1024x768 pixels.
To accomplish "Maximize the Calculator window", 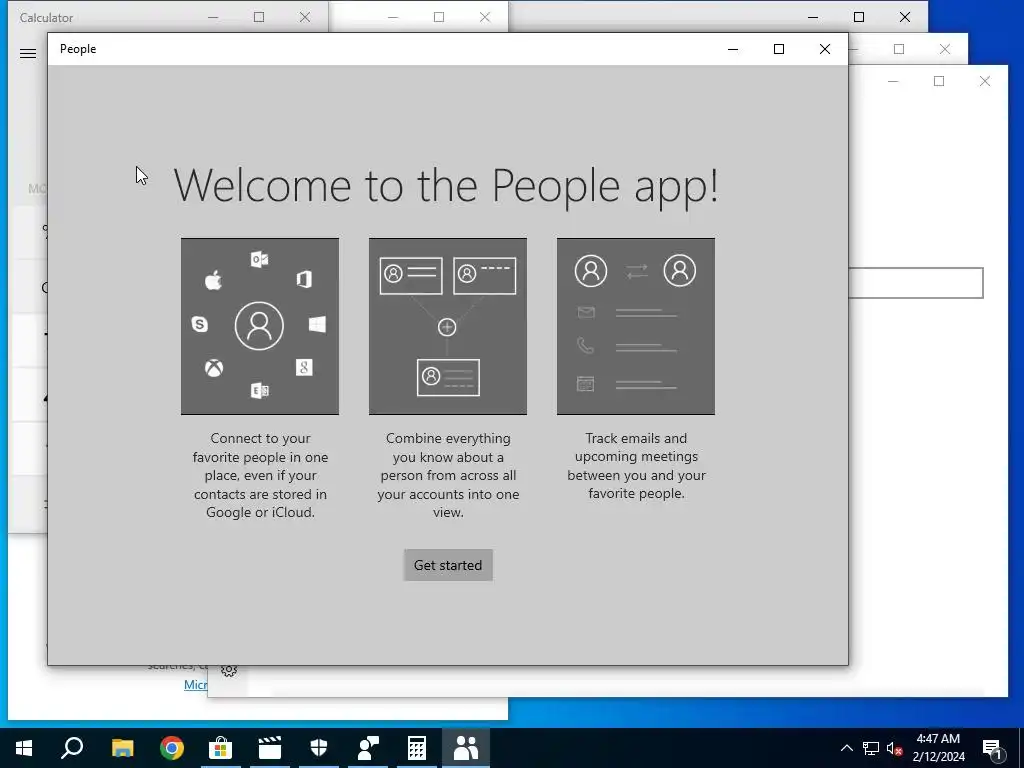I will tap(259, 17).
